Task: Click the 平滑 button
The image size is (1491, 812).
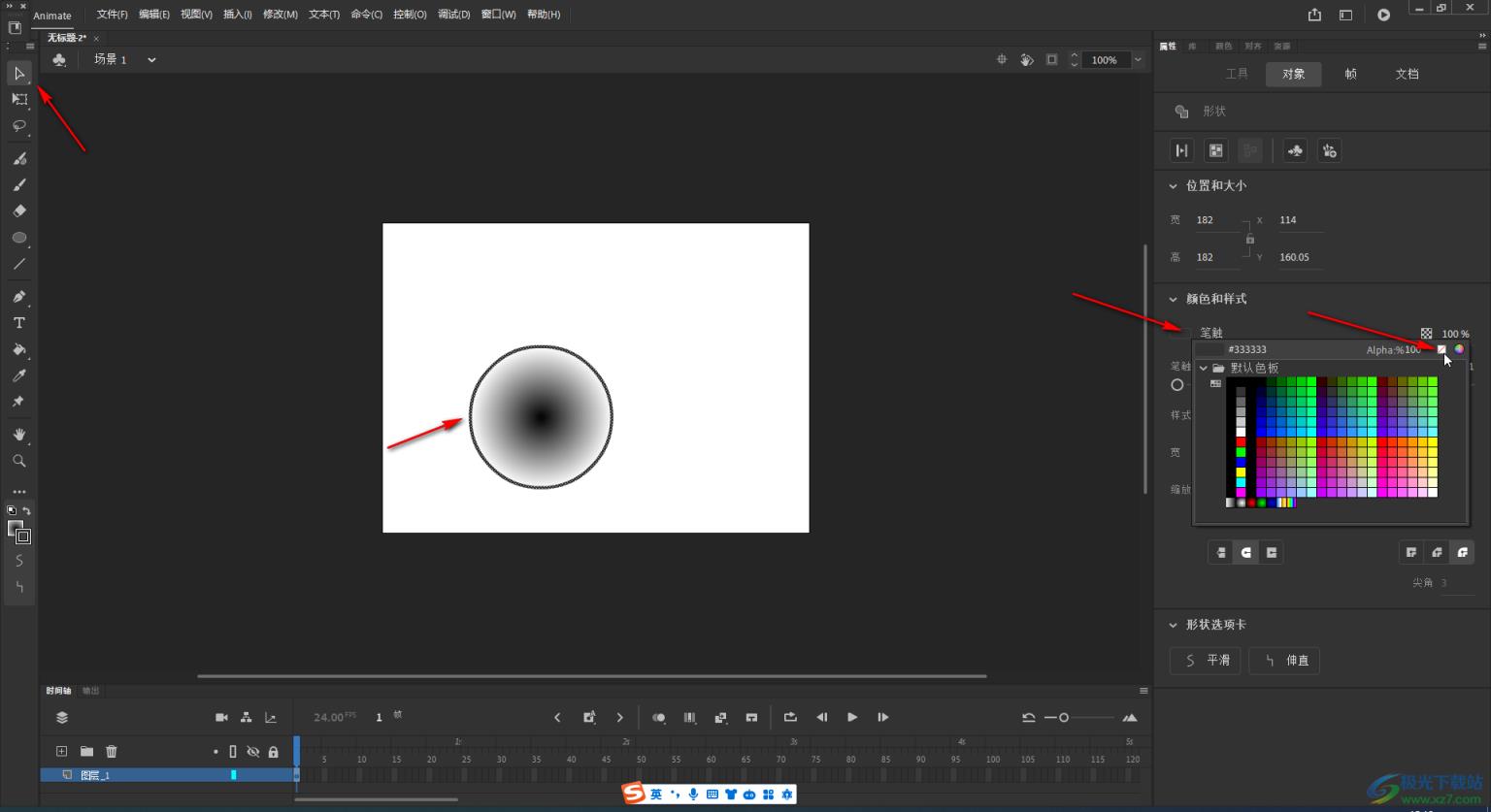Action: [1205, 661]
